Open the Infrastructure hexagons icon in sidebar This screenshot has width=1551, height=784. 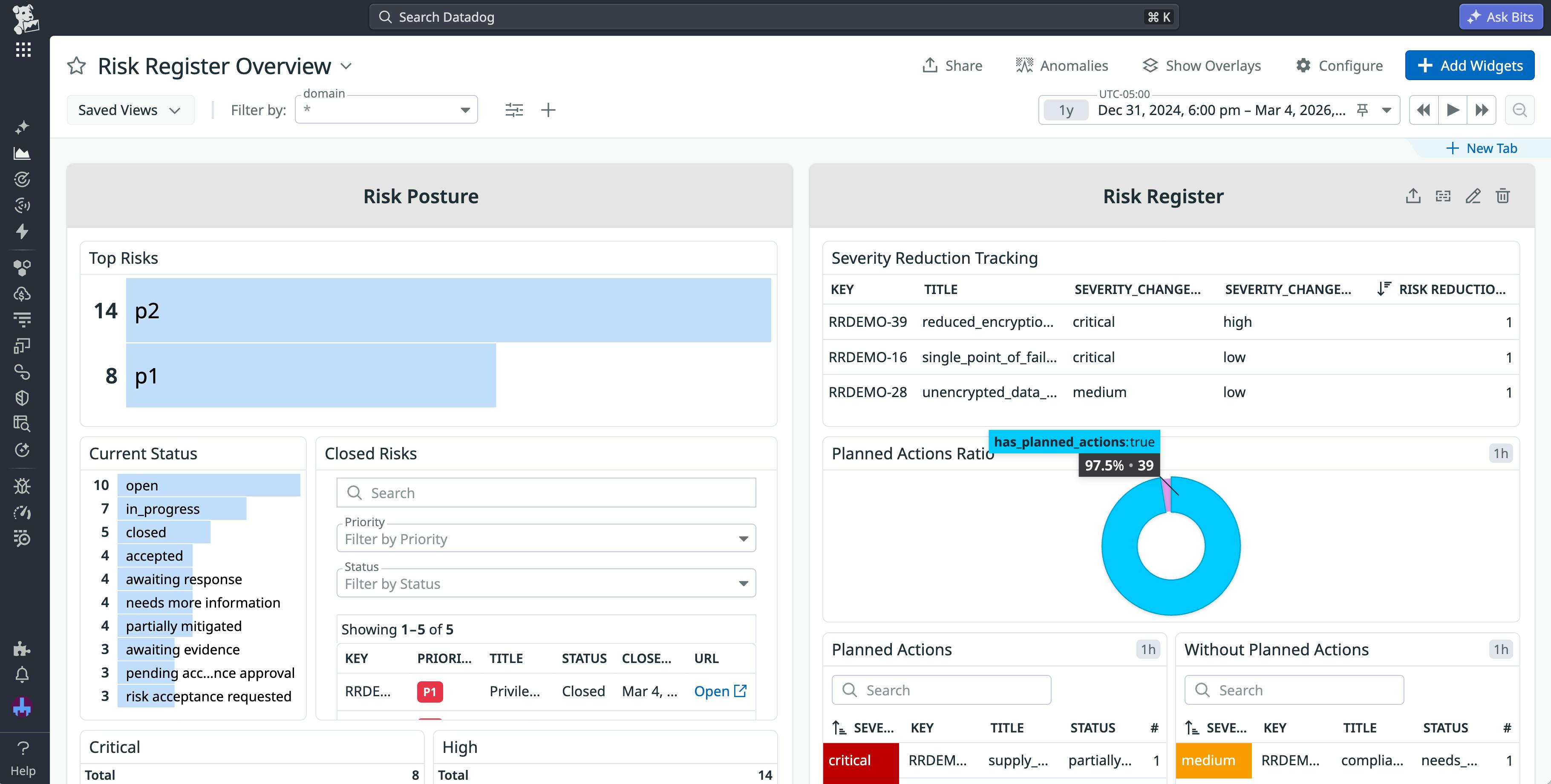point(23,267)
